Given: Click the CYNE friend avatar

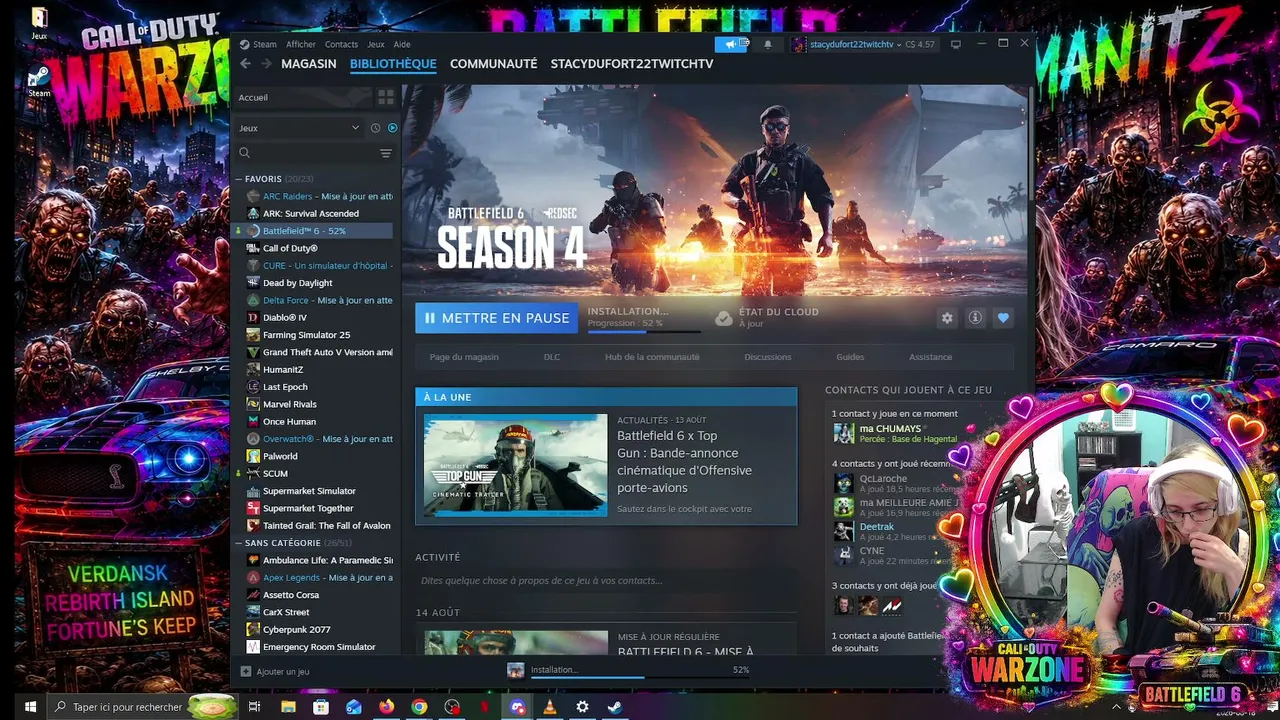Looking at the screenshot, I should pos(844,555).
